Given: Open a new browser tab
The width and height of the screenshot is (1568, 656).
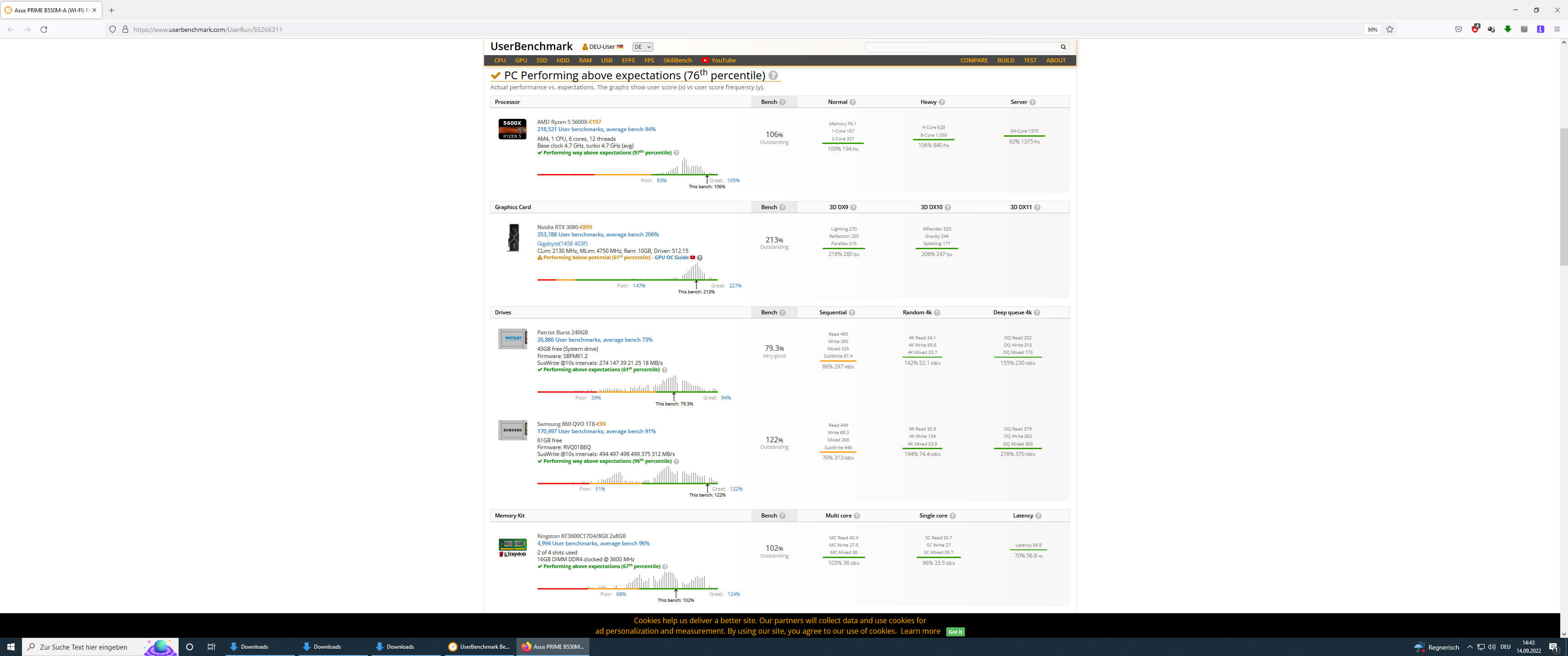Looking at the screenshot, I should coord(111,10).
